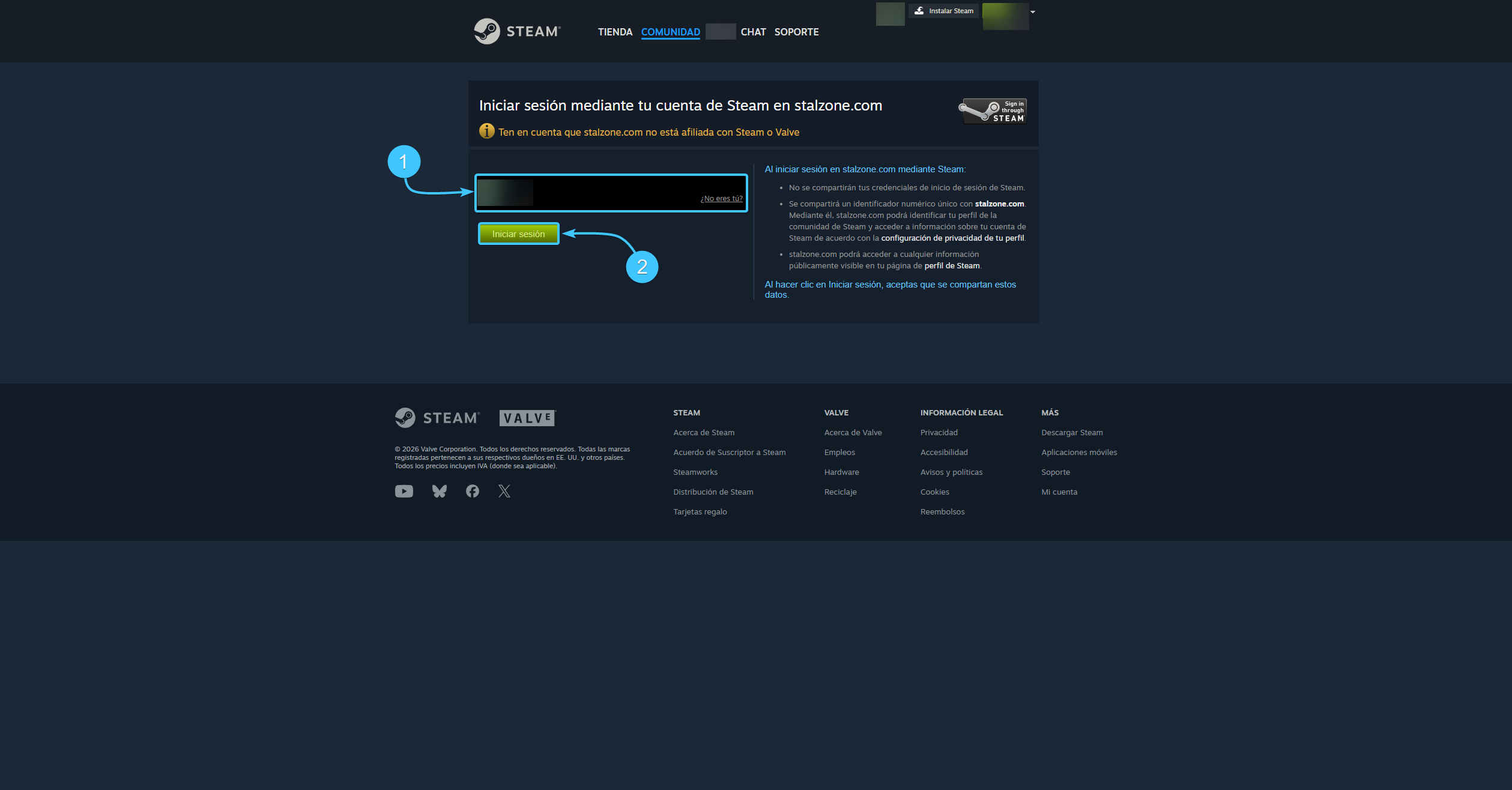Expand the account dropdown arrow at top right
This screenshot has width=1512, height=790.
pyautogui.click(x=1033, y=12)
